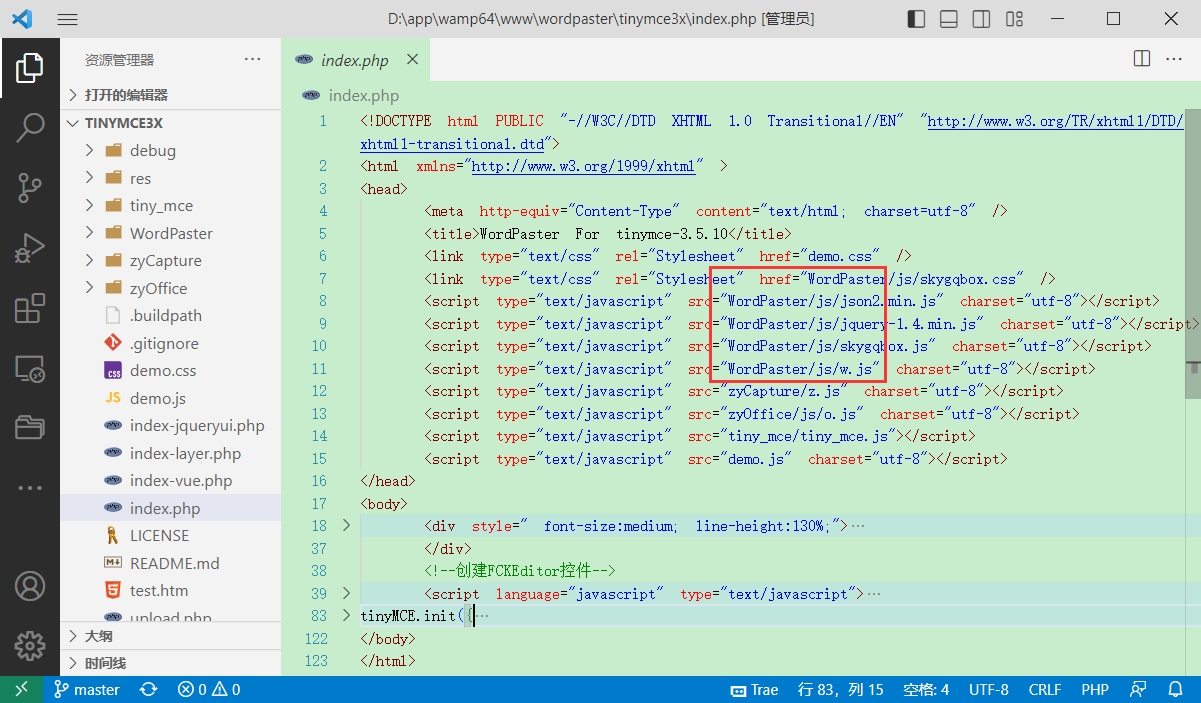1201x703 pixels.
Task: Expand the WordPaster folder
Action: tap(171, 233)
